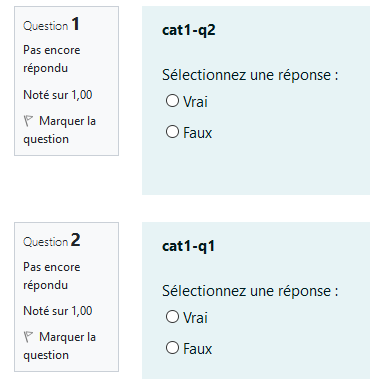Click the "Question 1" heading in the info box
The height and width of the screenshot is (379, 370).
51,24
